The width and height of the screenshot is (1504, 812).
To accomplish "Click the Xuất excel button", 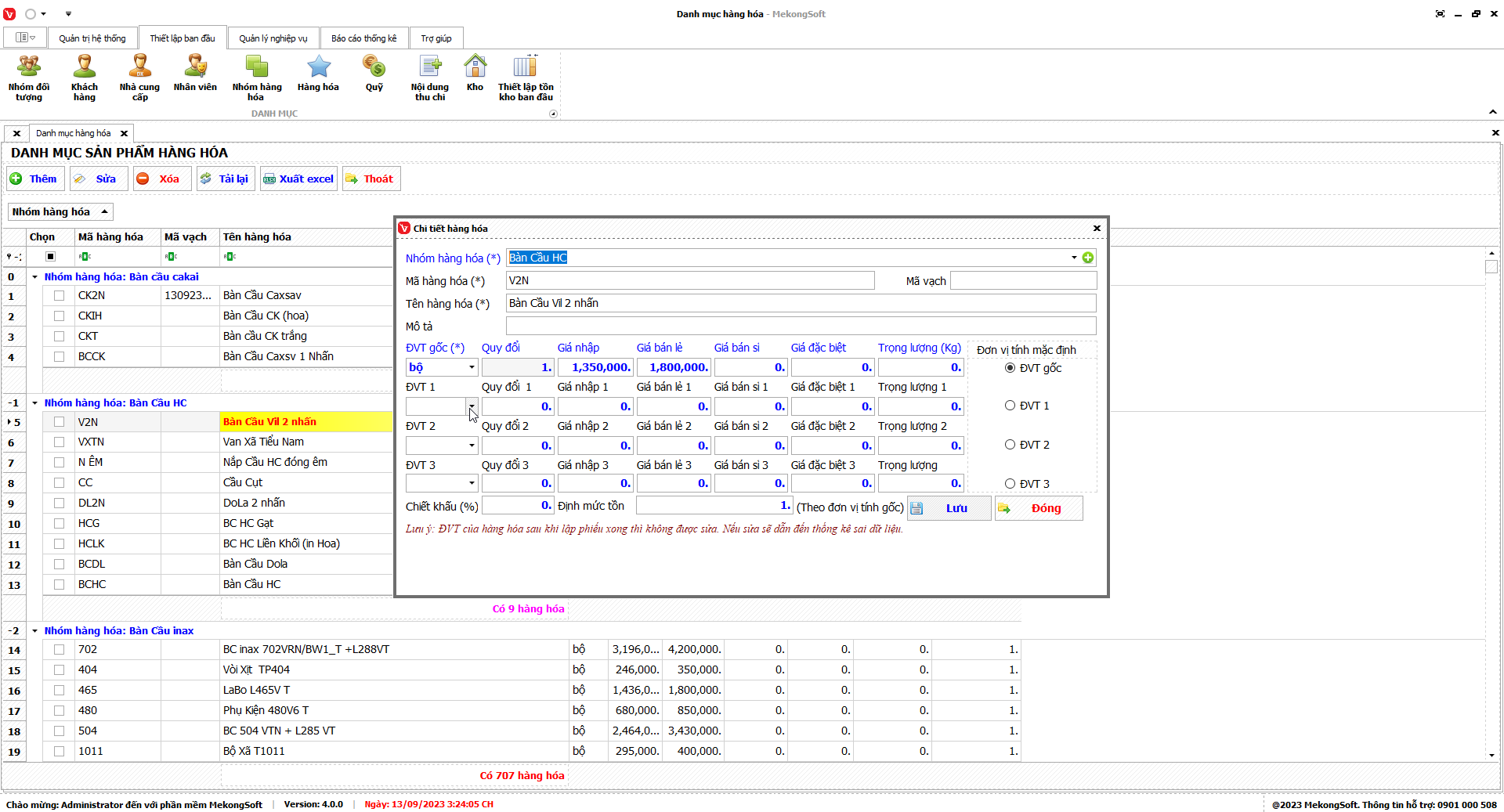I will pos(298,179).
